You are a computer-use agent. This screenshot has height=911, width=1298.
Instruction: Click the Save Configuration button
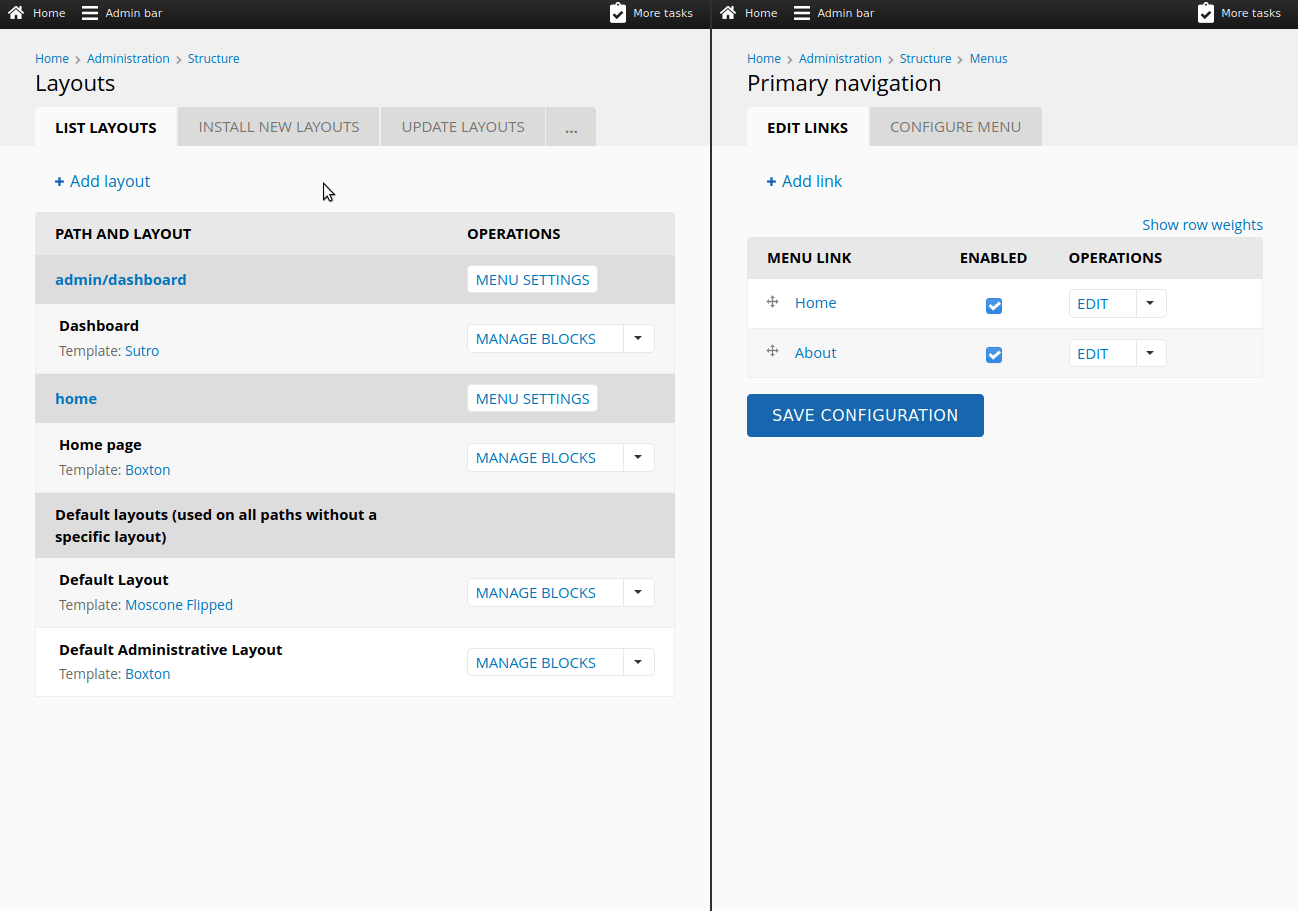[865, 415]
